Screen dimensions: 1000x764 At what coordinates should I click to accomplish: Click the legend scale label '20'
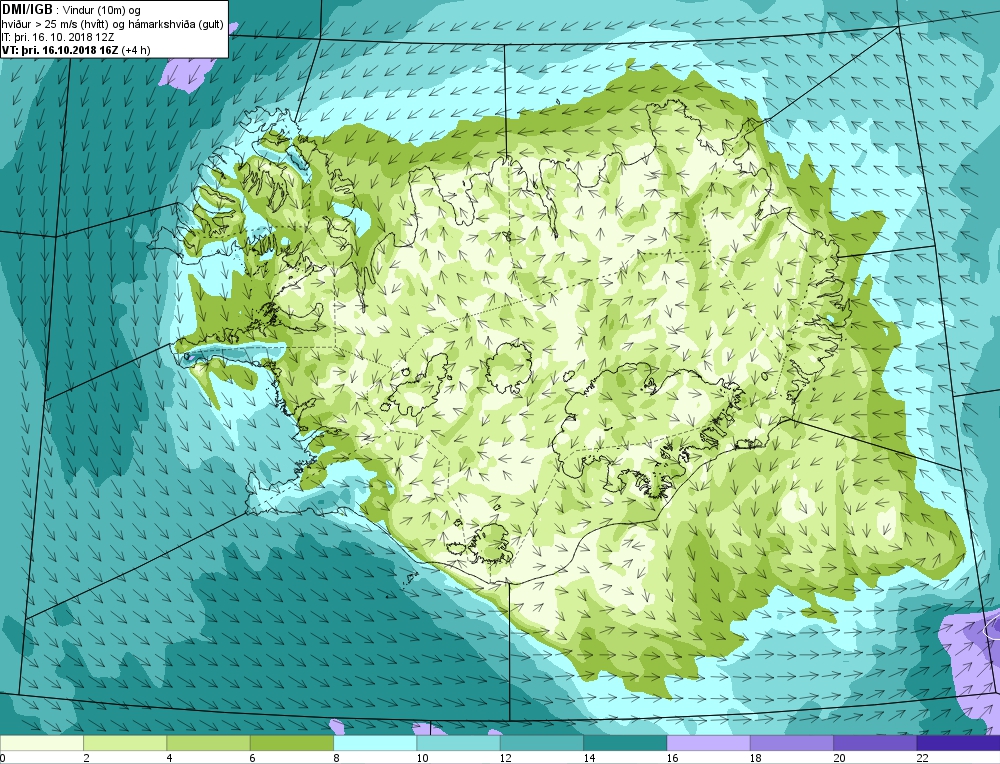[839, 758]
